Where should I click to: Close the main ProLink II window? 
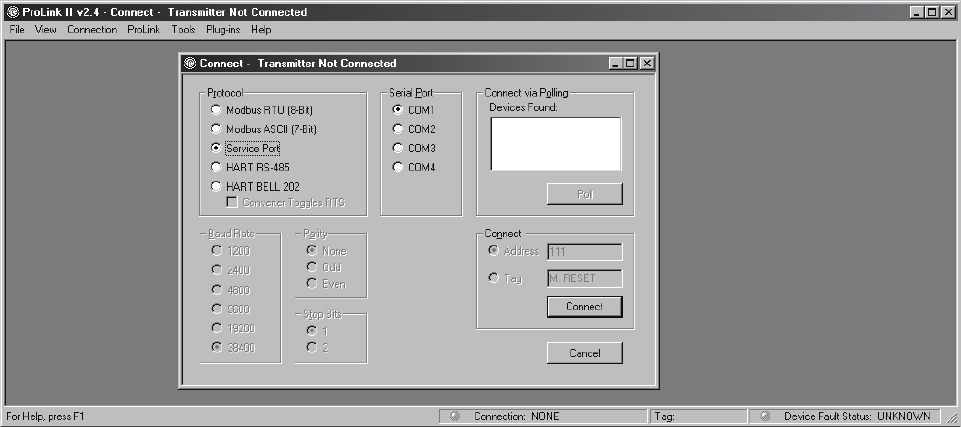click(x=948, y=12)
